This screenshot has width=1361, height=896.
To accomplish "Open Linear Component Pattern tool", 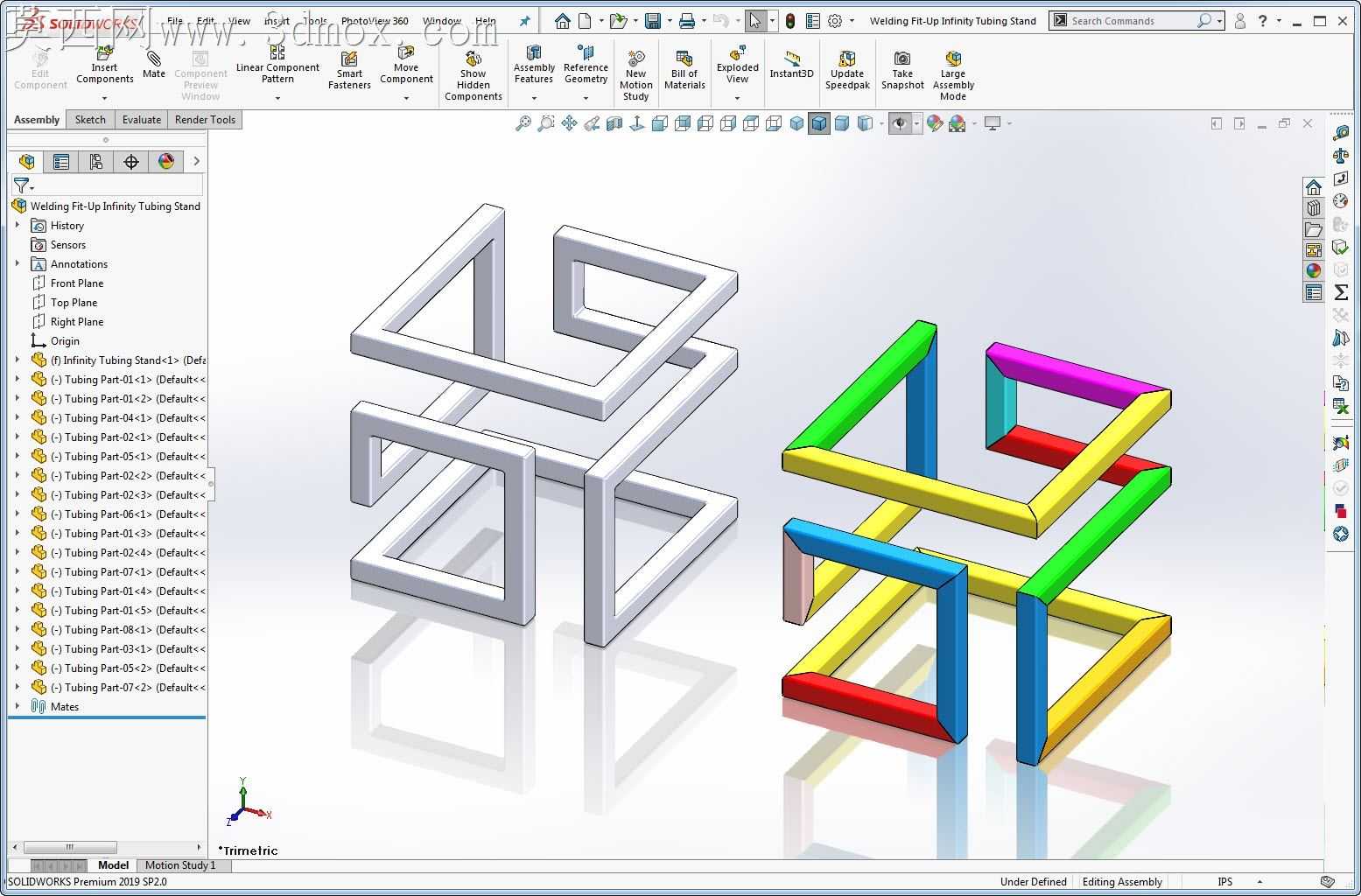I will 277,65.
